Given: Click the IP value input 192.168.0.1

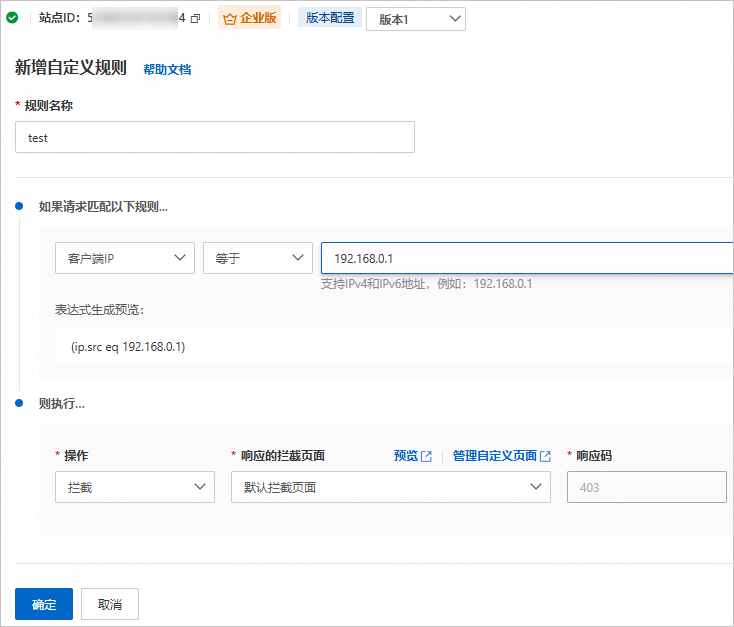Looking at the screenshot, I should tap(527, 258).
